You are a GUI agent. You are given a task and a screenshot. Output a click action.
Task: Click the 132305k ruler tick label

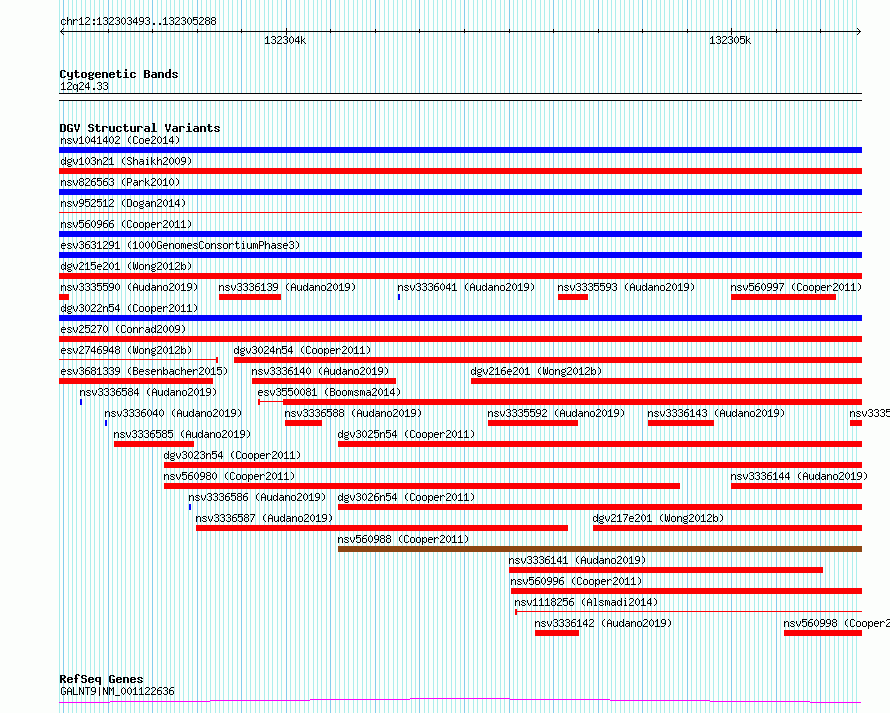[x=730, y=40]
